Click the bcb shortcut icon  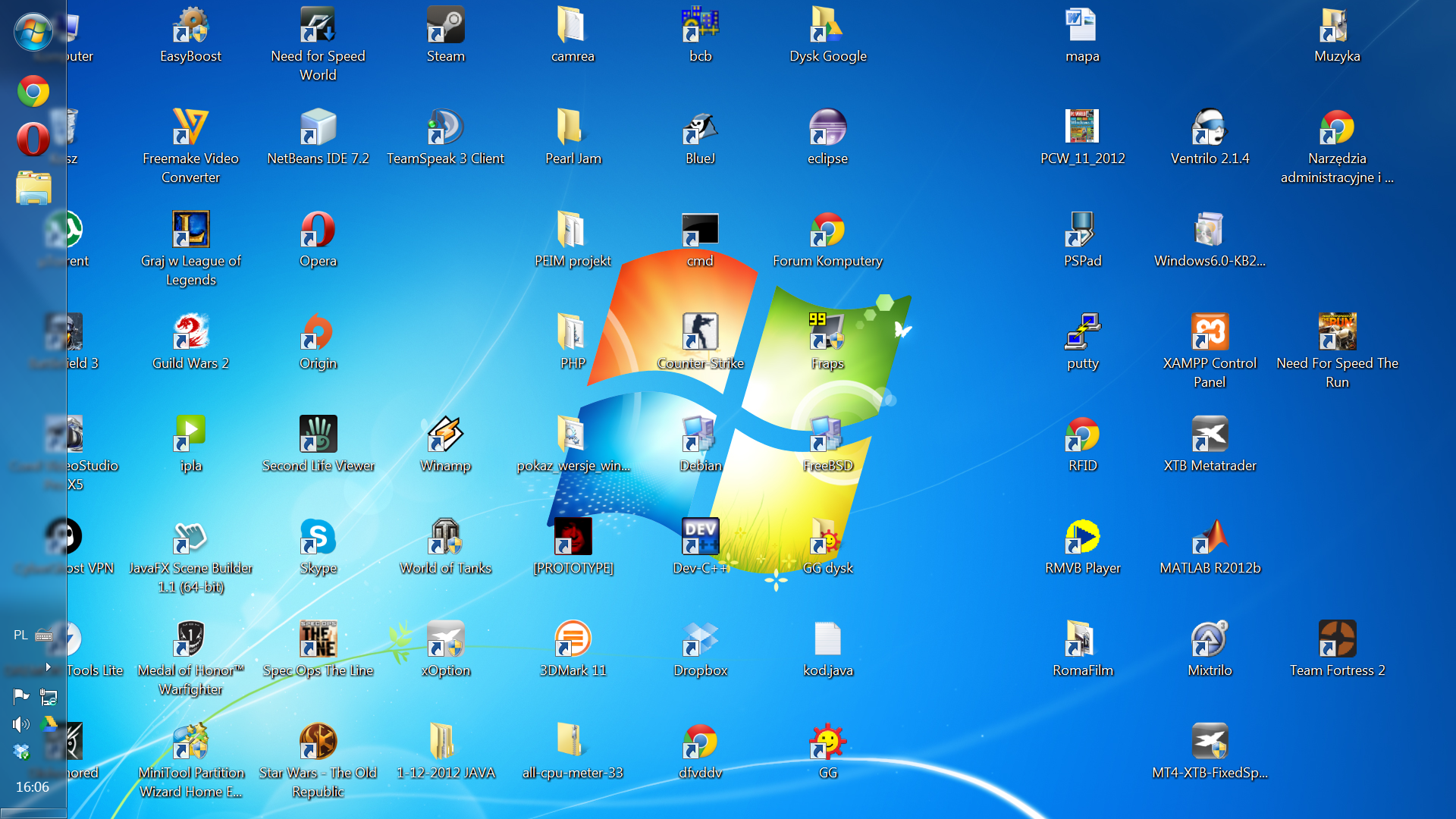[x=700, y=35]
